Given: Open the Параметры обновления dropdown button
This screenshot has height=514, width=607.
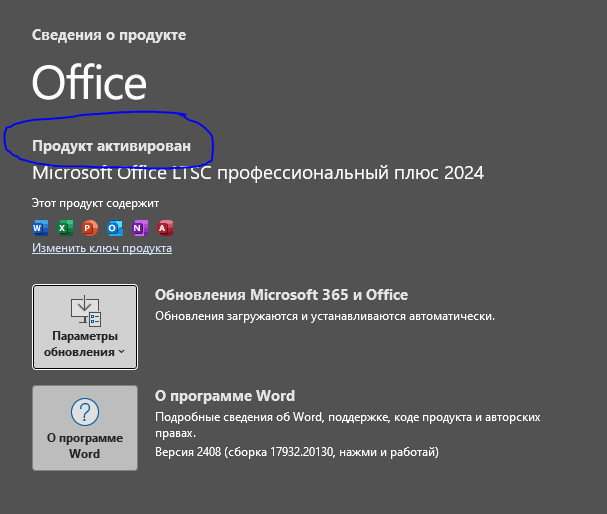Looking at the screenshot, I should point(85,327).
